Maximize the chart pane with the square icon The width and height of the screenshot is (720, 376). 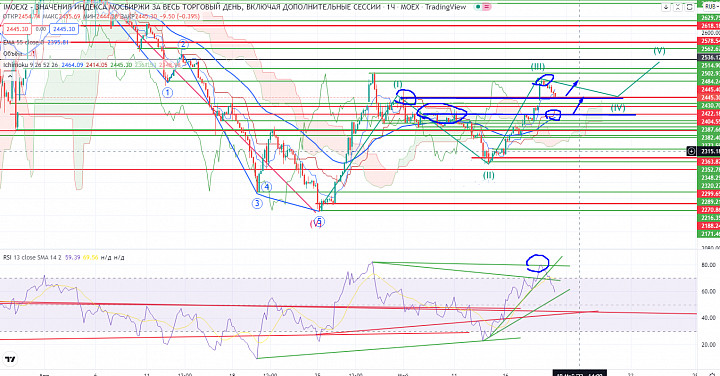(x=690, y=7)
